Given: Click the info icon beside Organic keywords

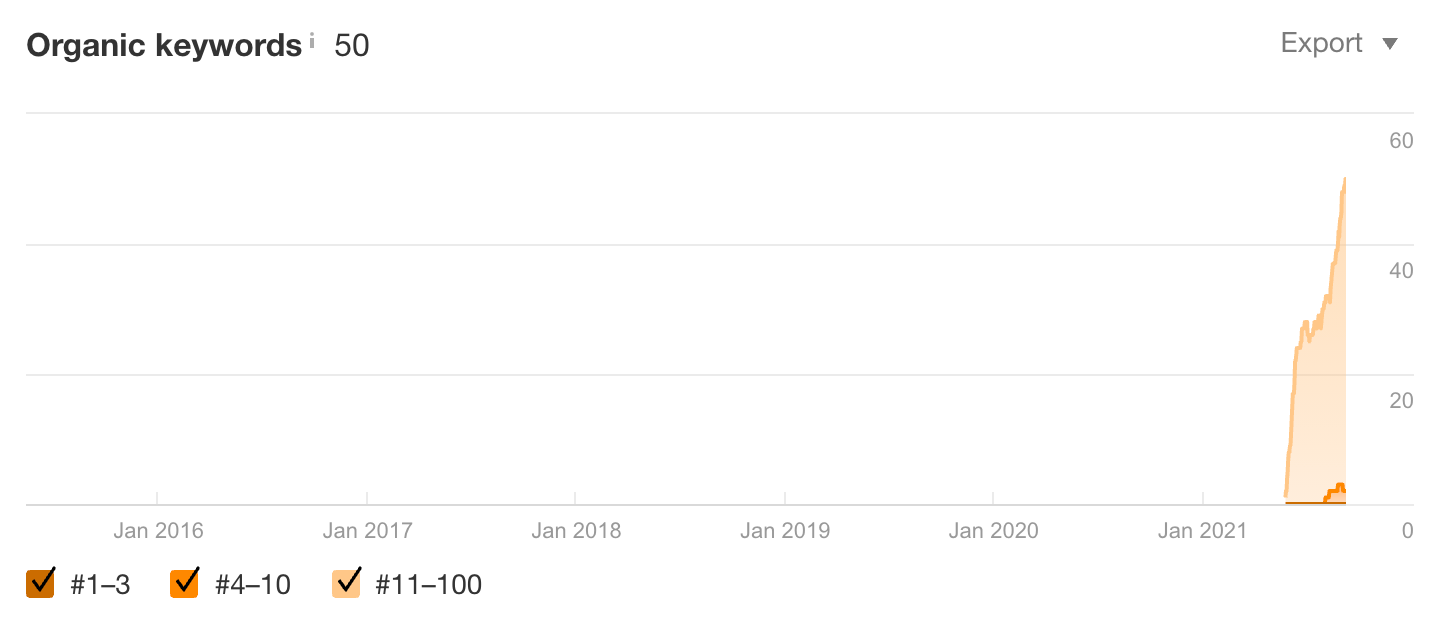Looking at the screenshot, I should click(312, 41).
